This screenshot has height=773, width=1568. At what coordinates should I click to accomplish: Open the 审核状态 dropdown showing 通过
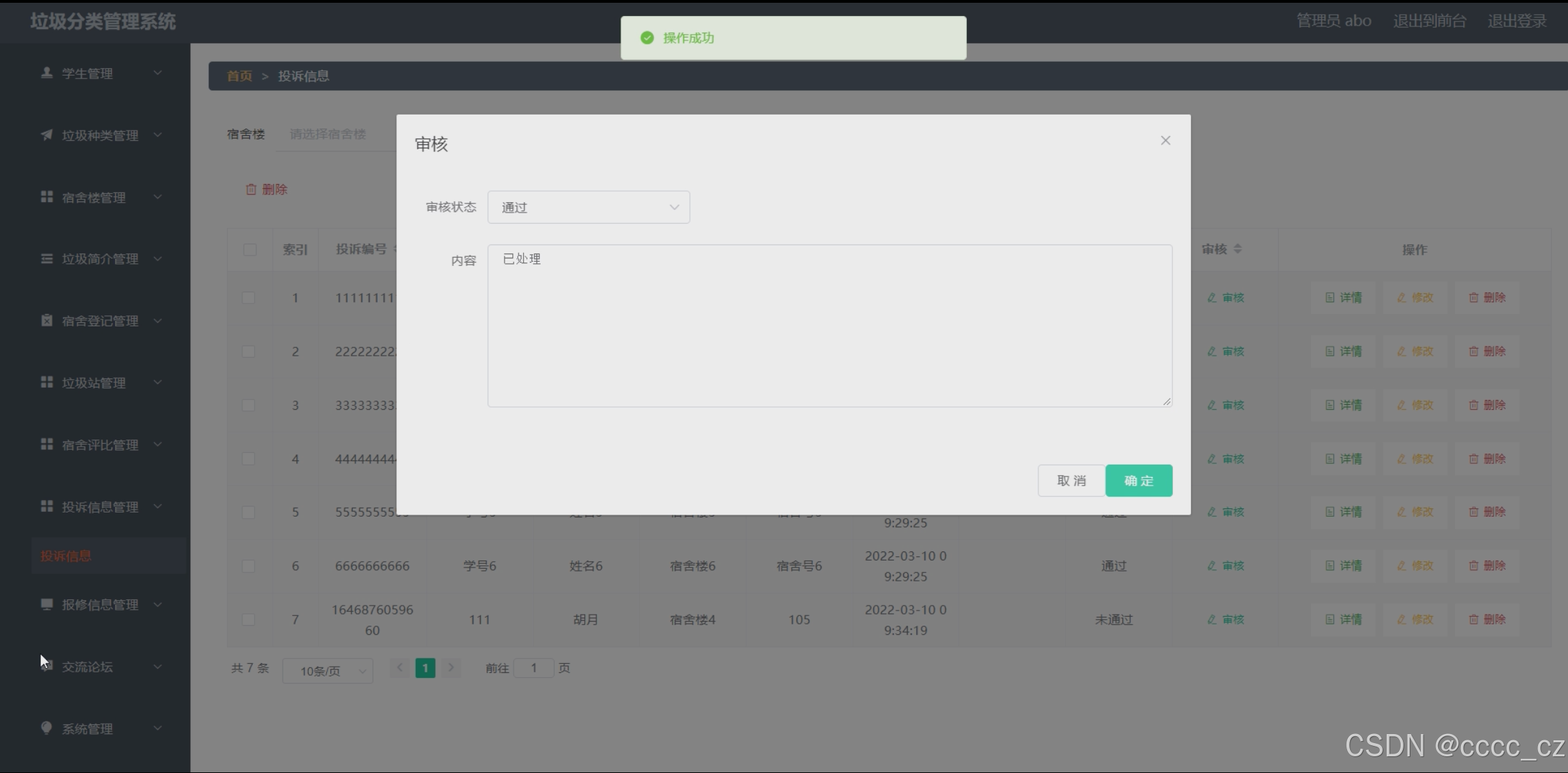(589, 207)
